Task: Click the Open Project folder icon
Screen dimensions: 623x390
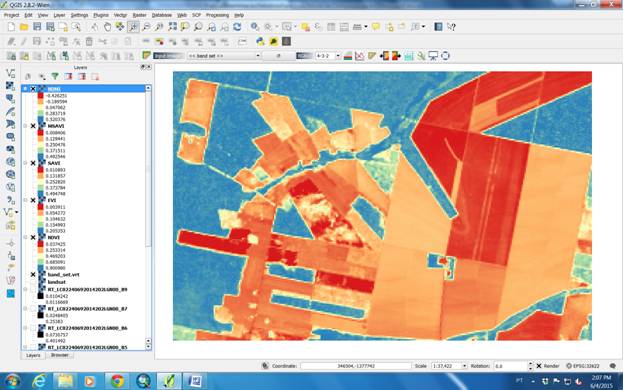Action: (24, 27)
